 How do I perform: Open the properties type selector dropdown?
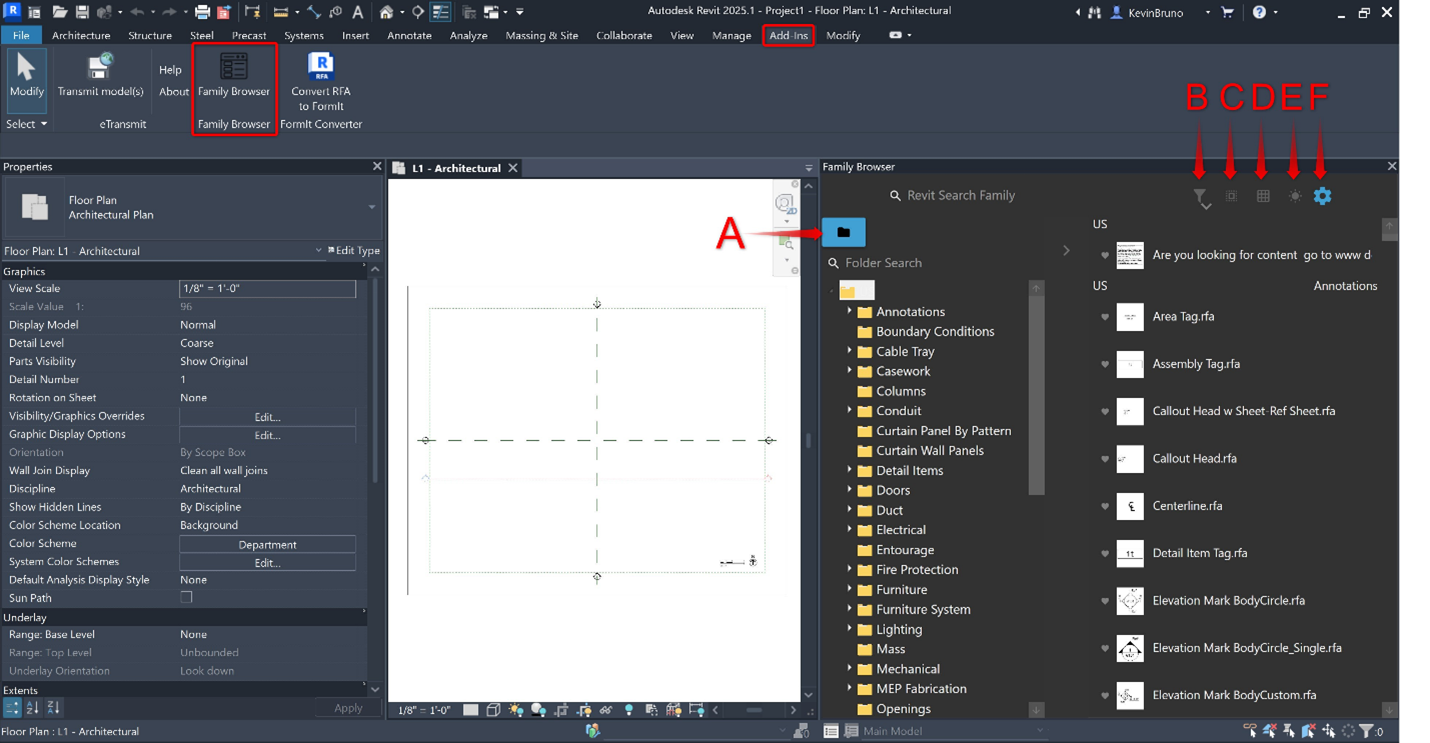372,207
